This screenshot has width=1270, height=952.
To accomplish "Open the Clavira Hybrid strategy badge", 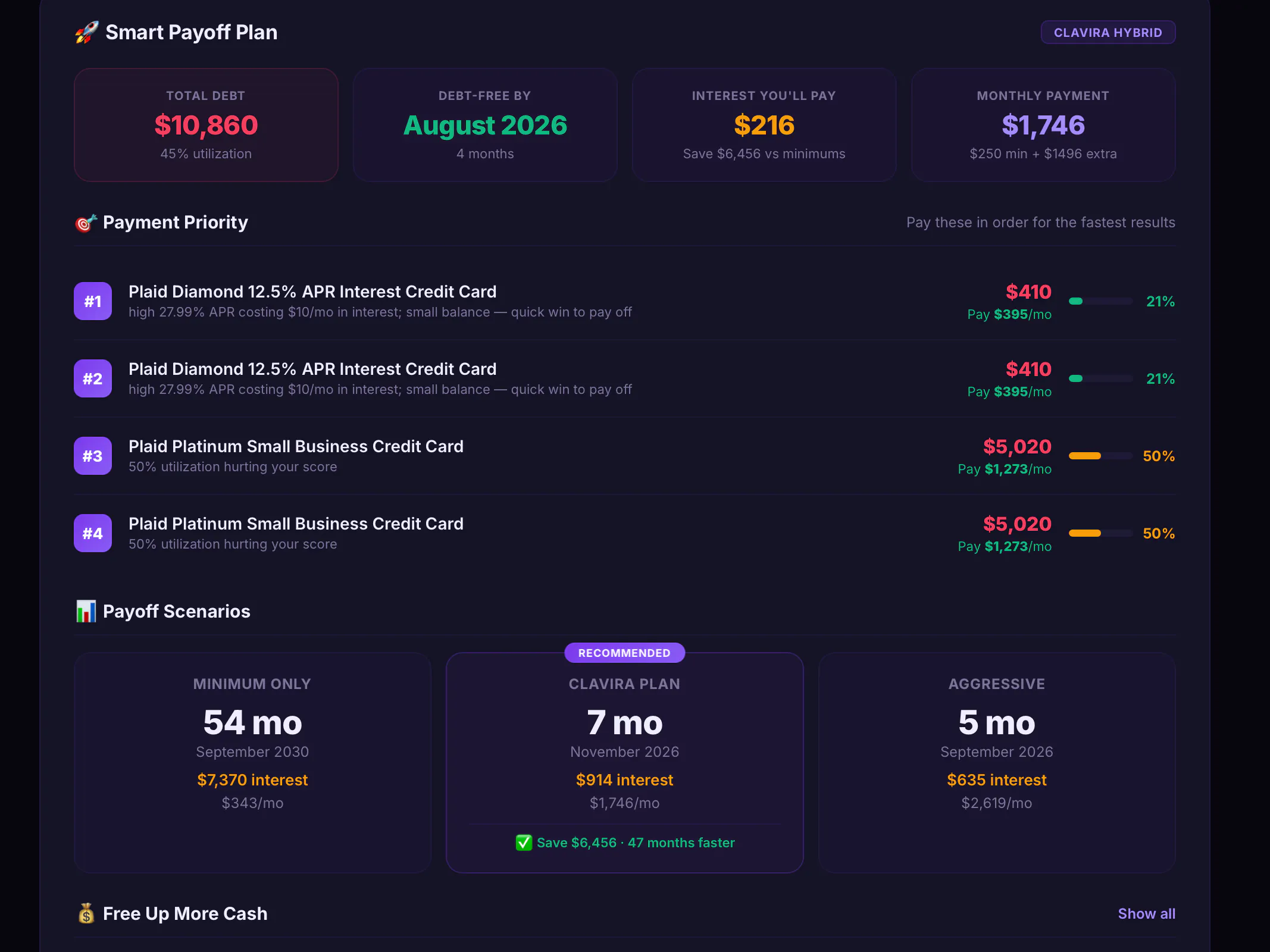I will pos(1108,33).
